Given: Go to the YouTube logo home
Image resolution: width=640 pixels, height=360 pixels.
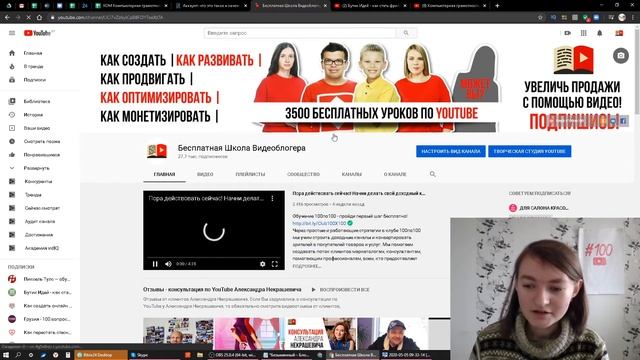Looking at the screenshot, I should (38, 33).
